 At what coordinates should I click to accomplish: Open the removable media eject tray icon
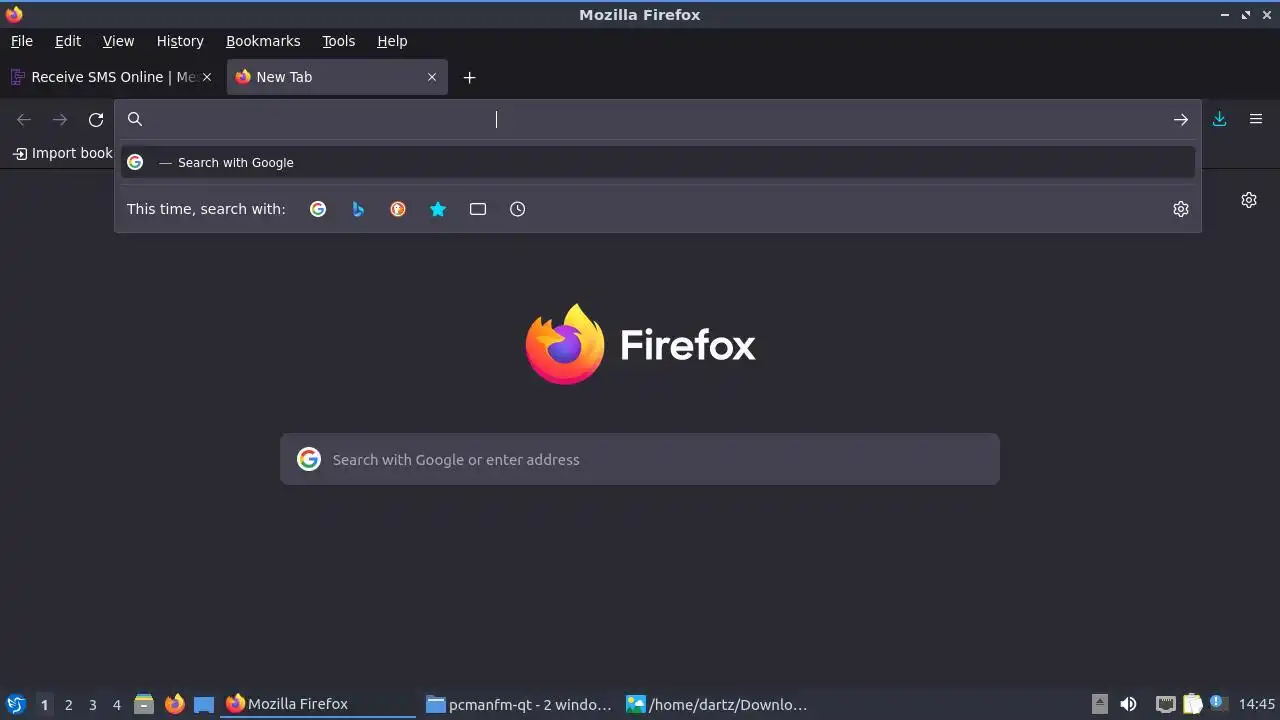[1100, 704]
